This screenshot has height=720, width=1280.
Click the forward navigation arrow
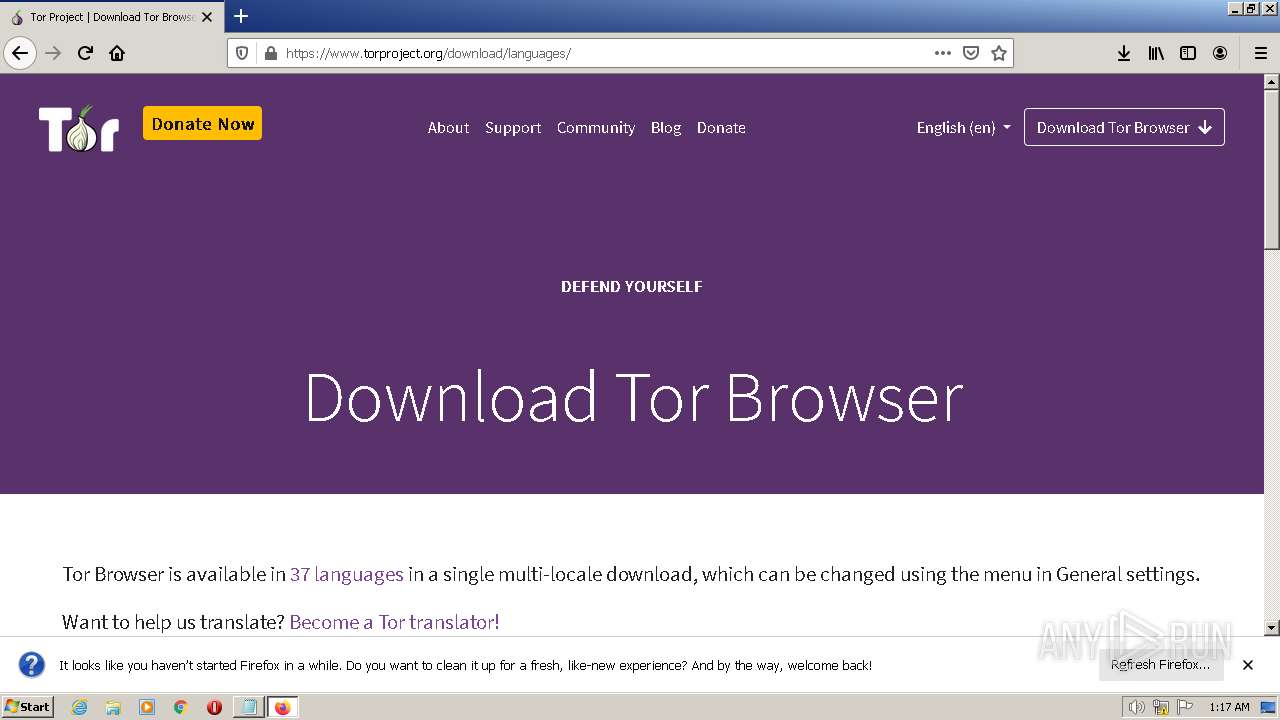click(53, 53)
